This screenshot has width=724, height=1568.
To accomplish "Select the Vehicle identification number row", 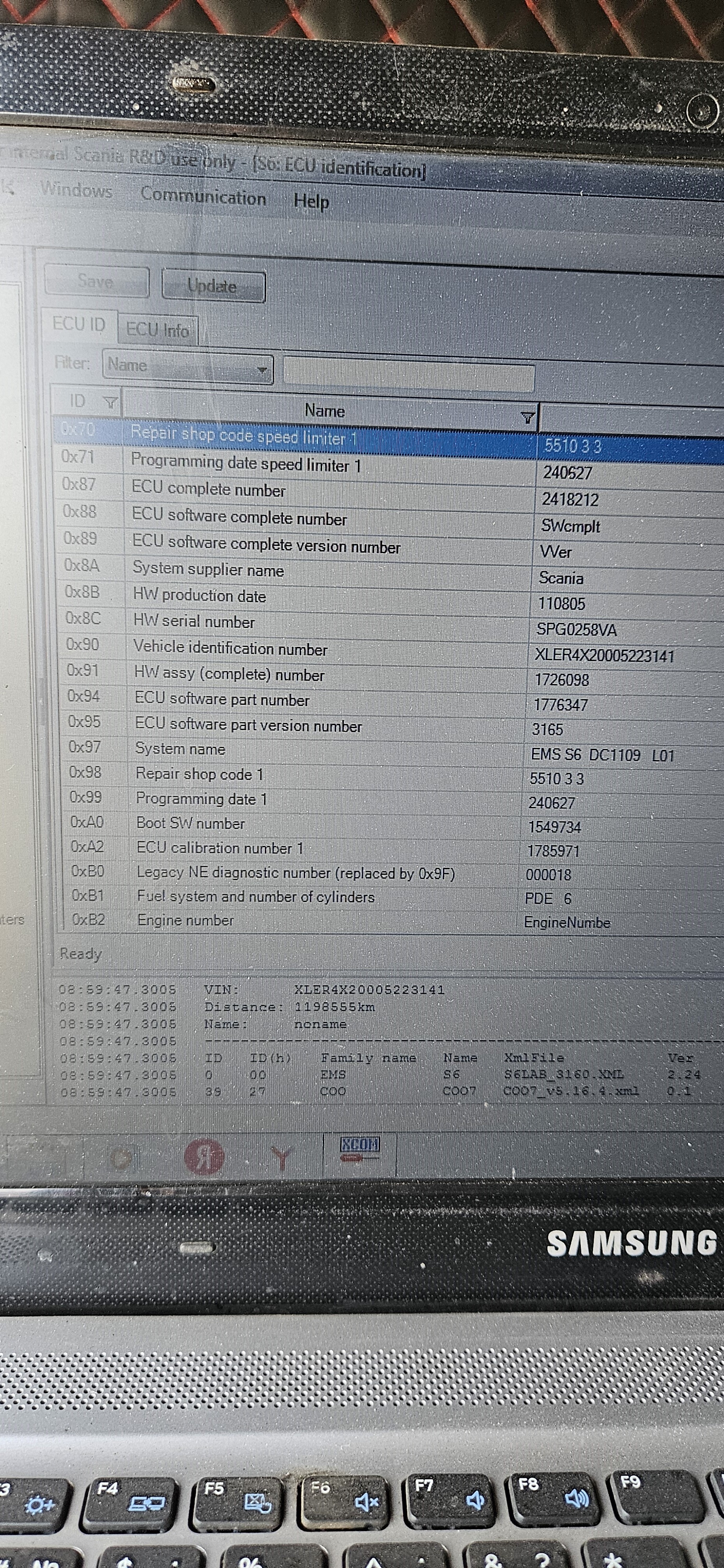I will (231, 648).
